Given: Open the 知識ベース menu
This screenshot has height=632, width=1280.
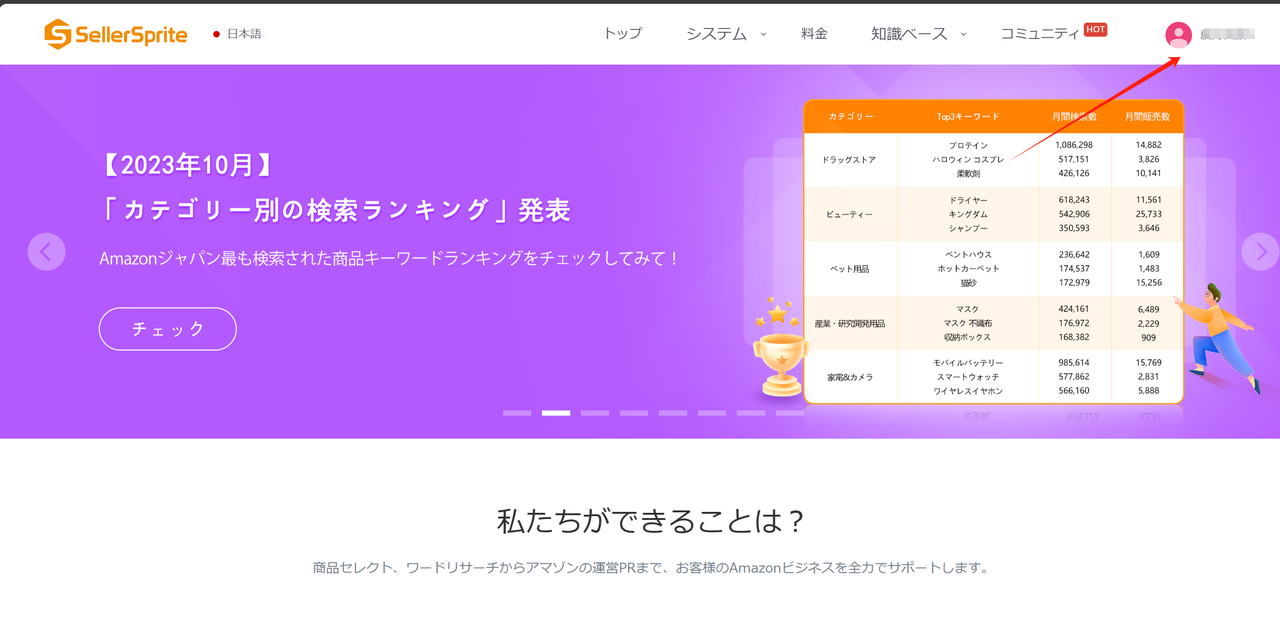Looking at the screenshot, I should pos(909,33).
